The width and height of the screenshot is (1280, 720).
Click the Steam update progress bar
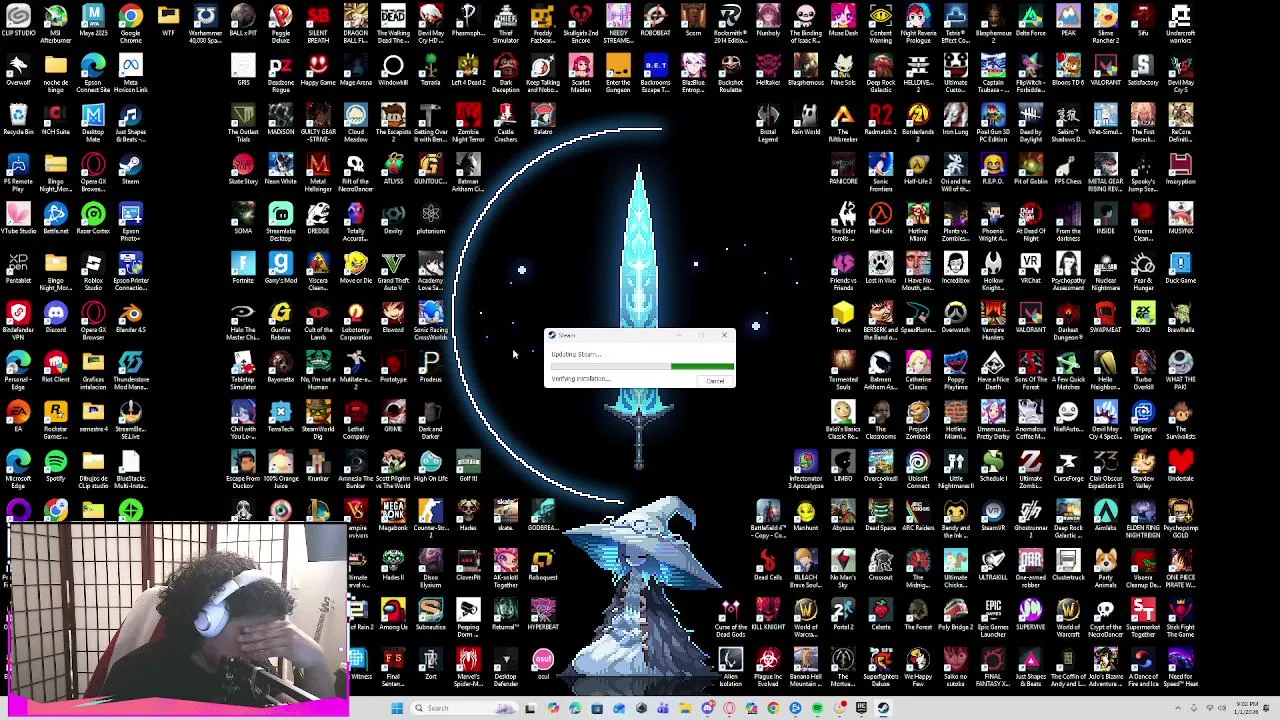(x=641, y=367)
